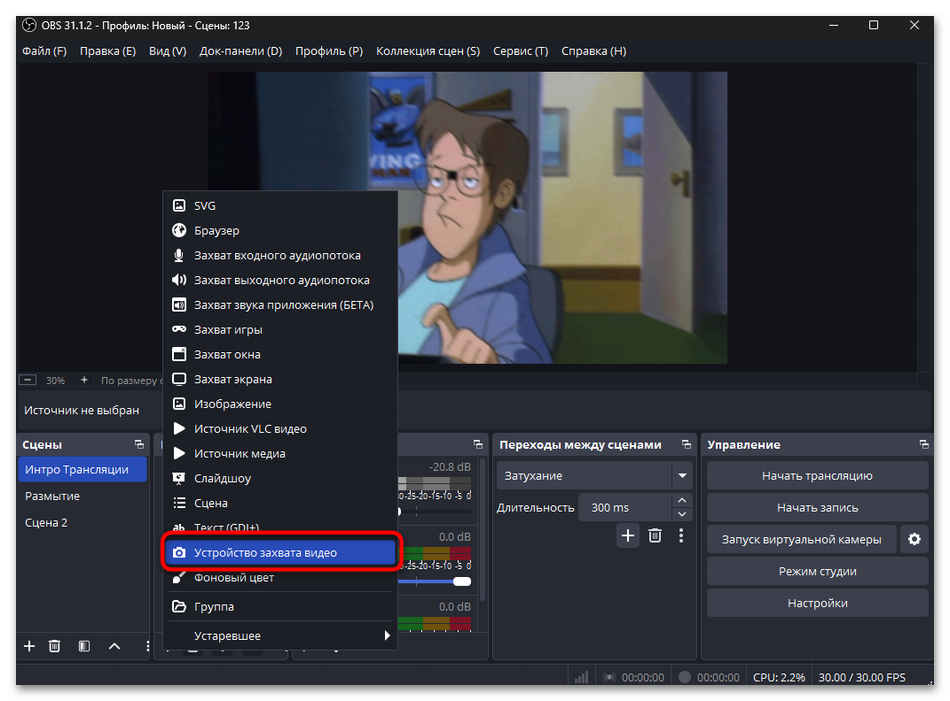Move scene up with arrow icon
The height and width of the screenshot is (701, 950).
(115, 646)
